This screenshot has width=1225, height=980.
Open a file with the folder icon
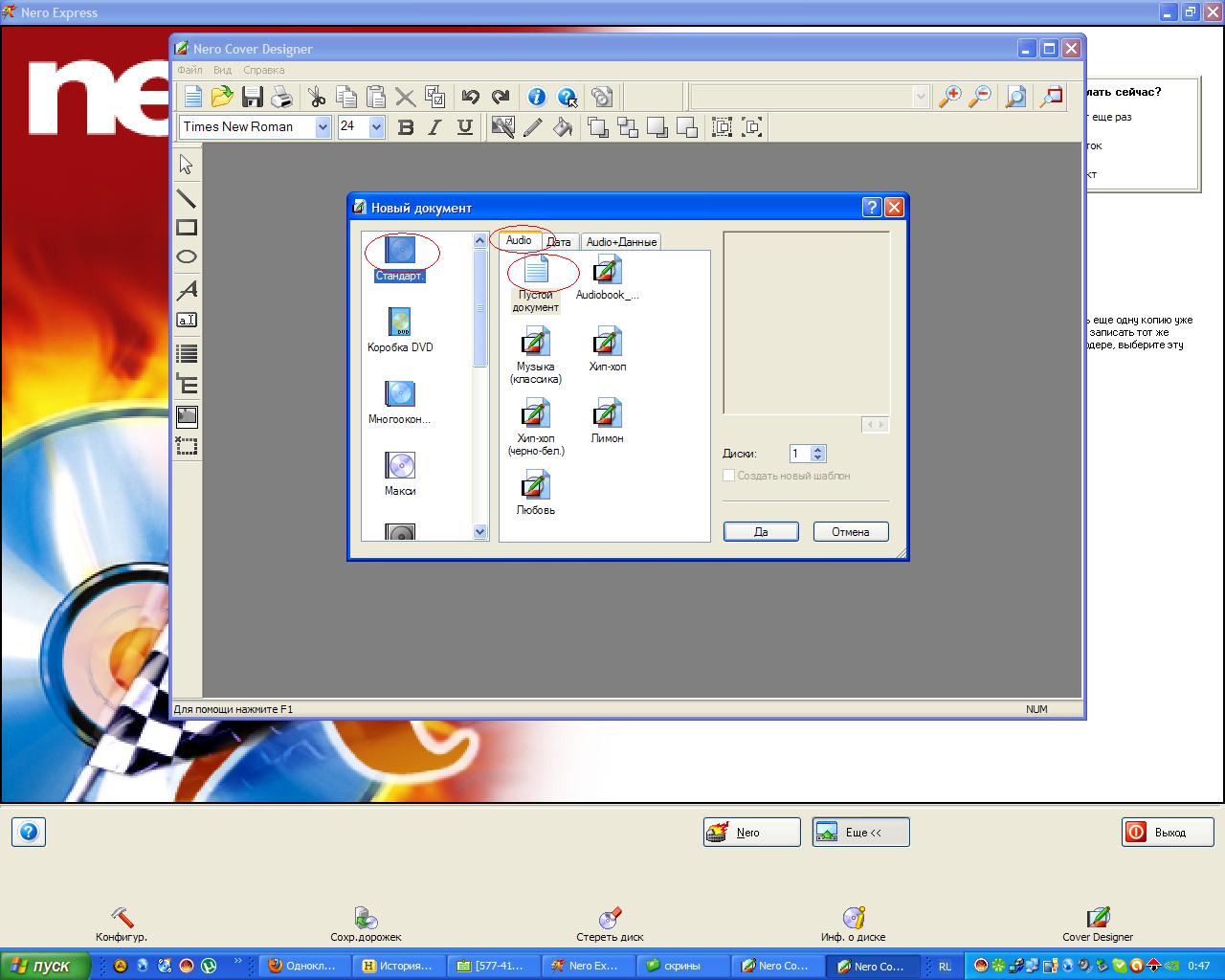pos(222,97)
